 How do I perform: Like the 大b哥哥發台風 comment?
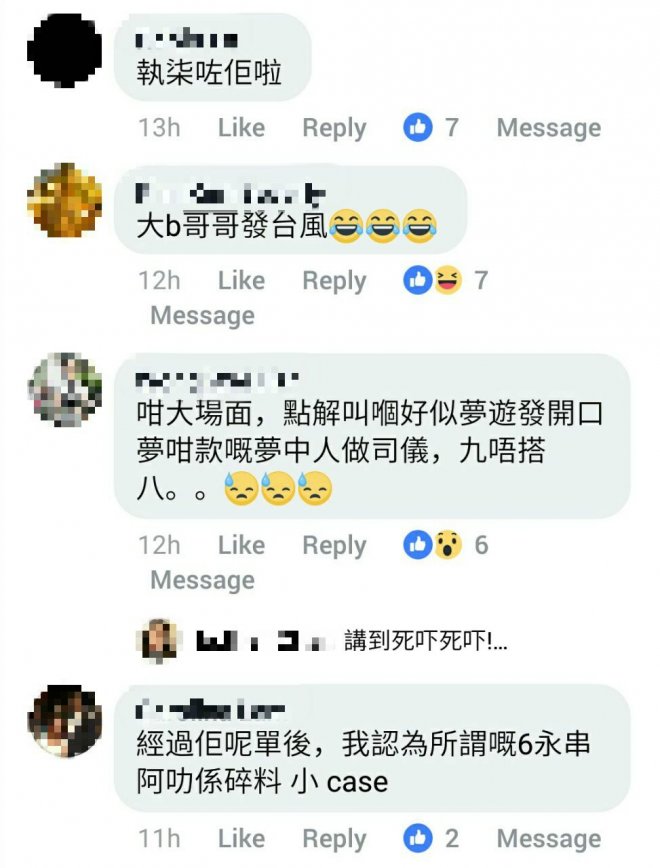241,280
